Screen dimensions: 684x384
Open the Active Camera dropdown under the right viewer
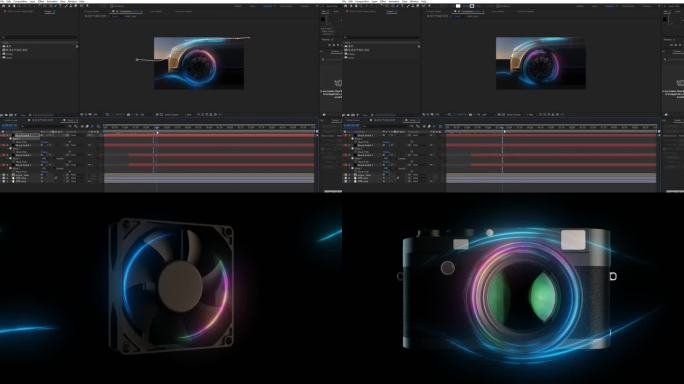(x=513, y=115)
